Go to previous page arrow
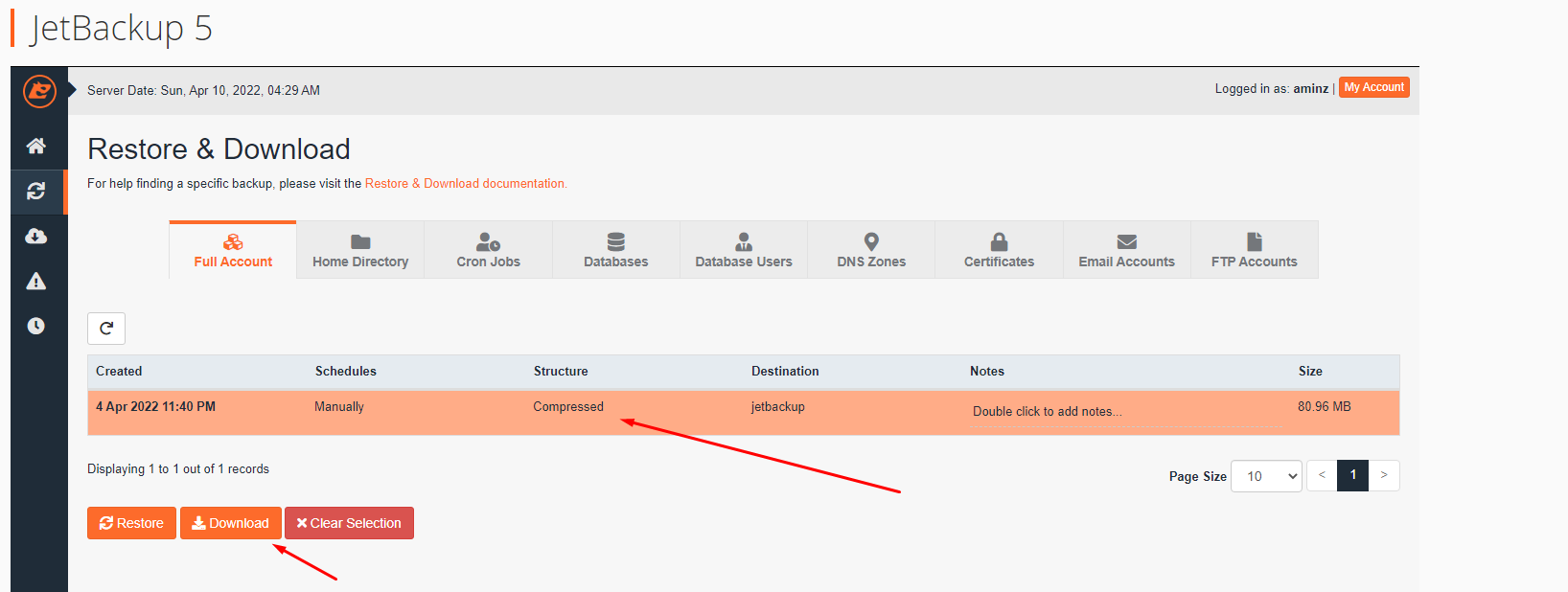This screenshot has height=592, width=1568. (x=1322, y=475)
